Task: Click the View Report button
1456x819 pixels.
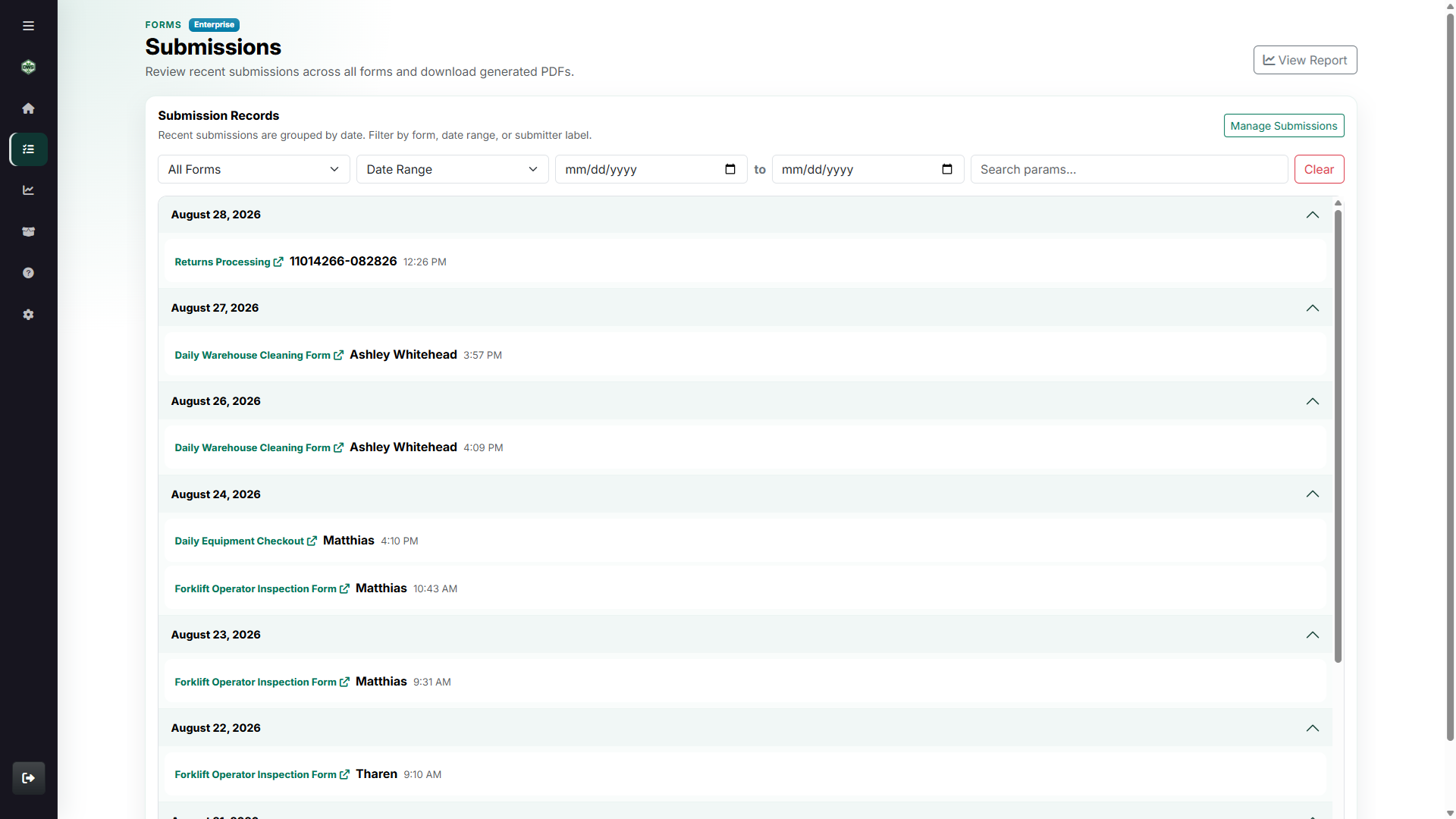Action: pyautogui.click(x=1305, y=60)
